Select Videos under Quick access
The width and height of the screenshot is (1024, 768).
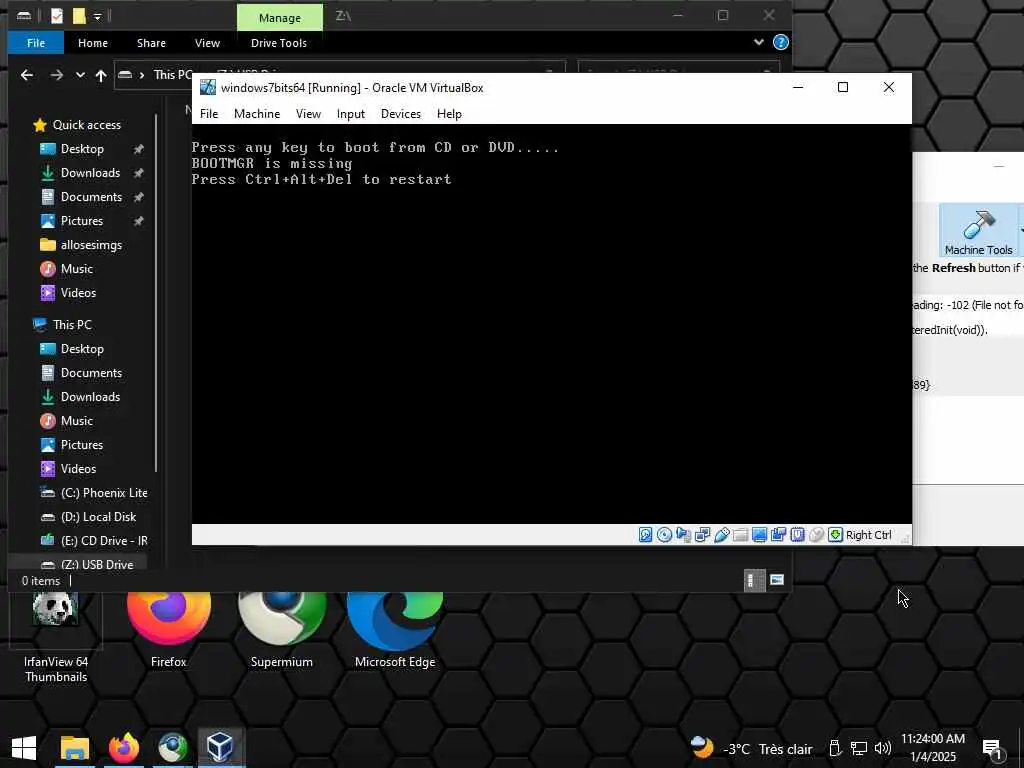[78, 293]
